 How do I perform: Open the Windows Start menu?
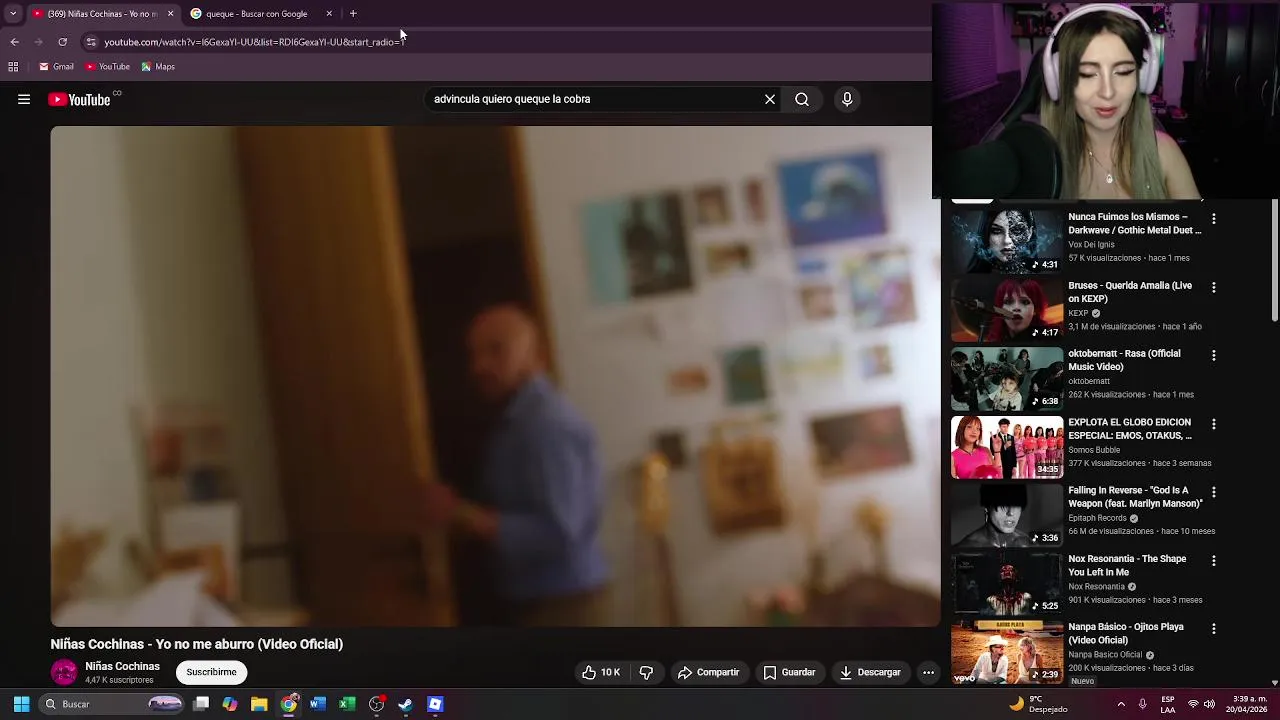21,704
